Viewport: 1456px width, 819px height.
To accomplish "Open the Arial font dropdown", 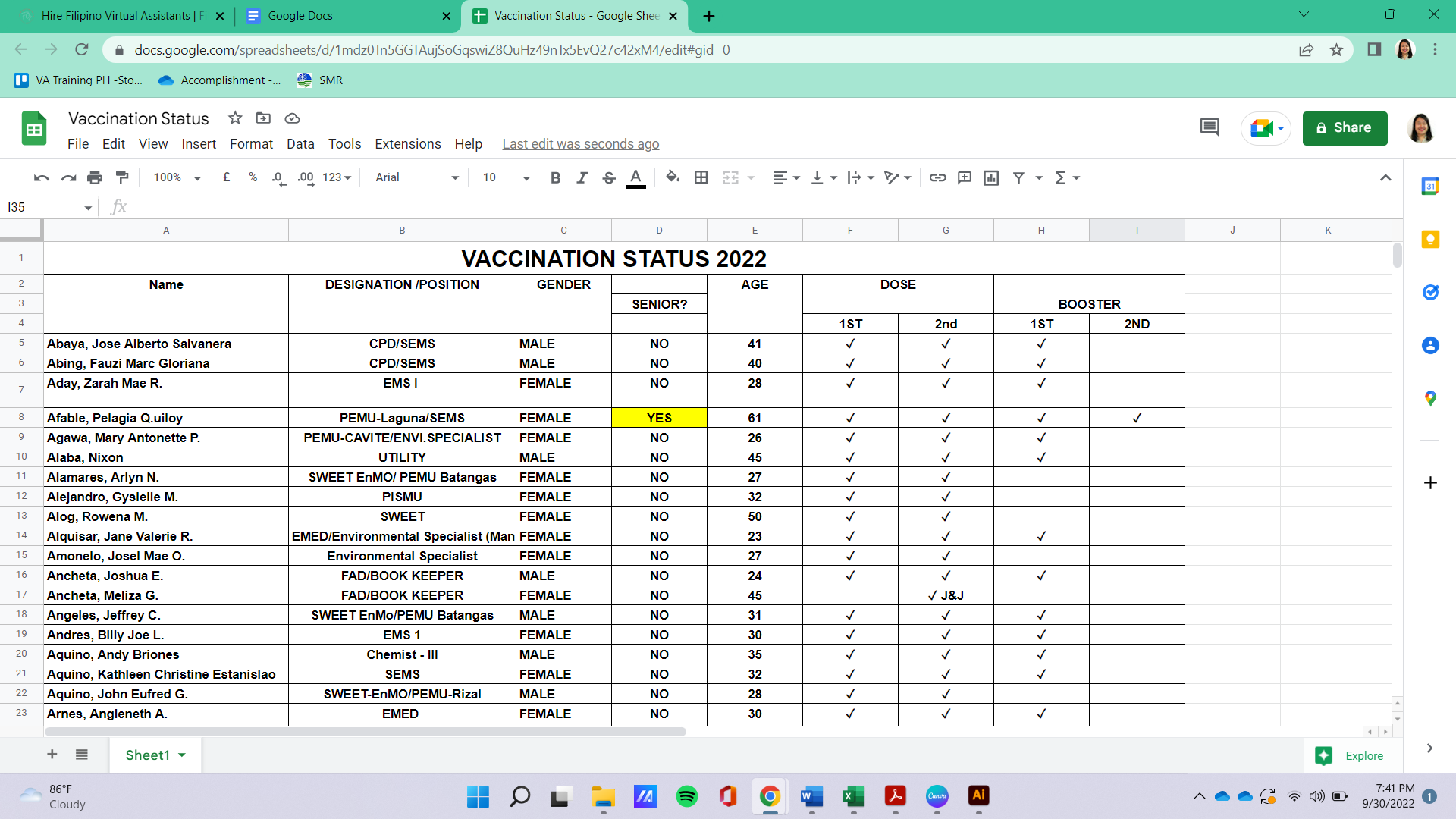I will click(417, 177).
